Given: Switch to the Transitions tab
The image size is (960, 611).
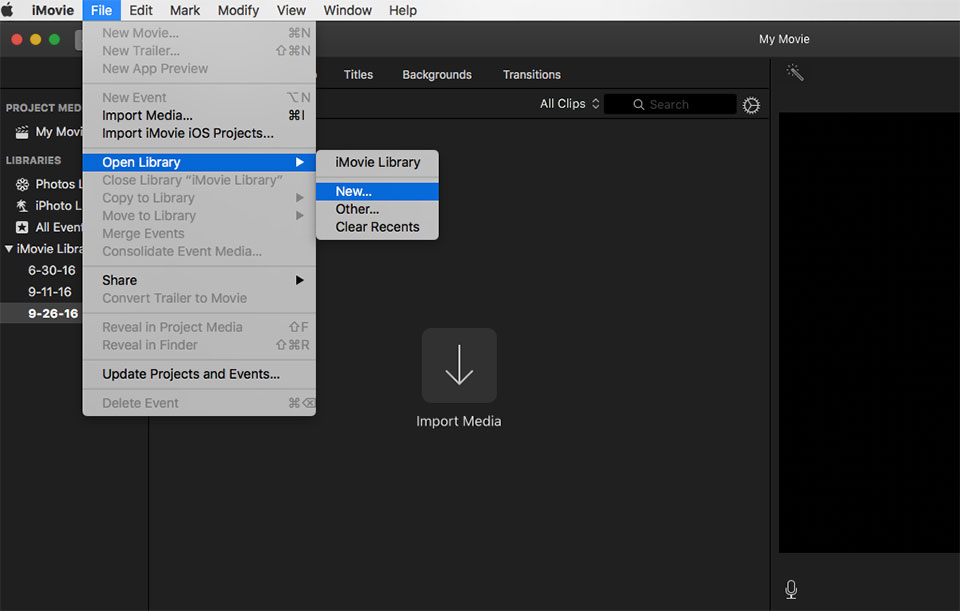Looking at the screenshot, I should click(x=531, y=75).
